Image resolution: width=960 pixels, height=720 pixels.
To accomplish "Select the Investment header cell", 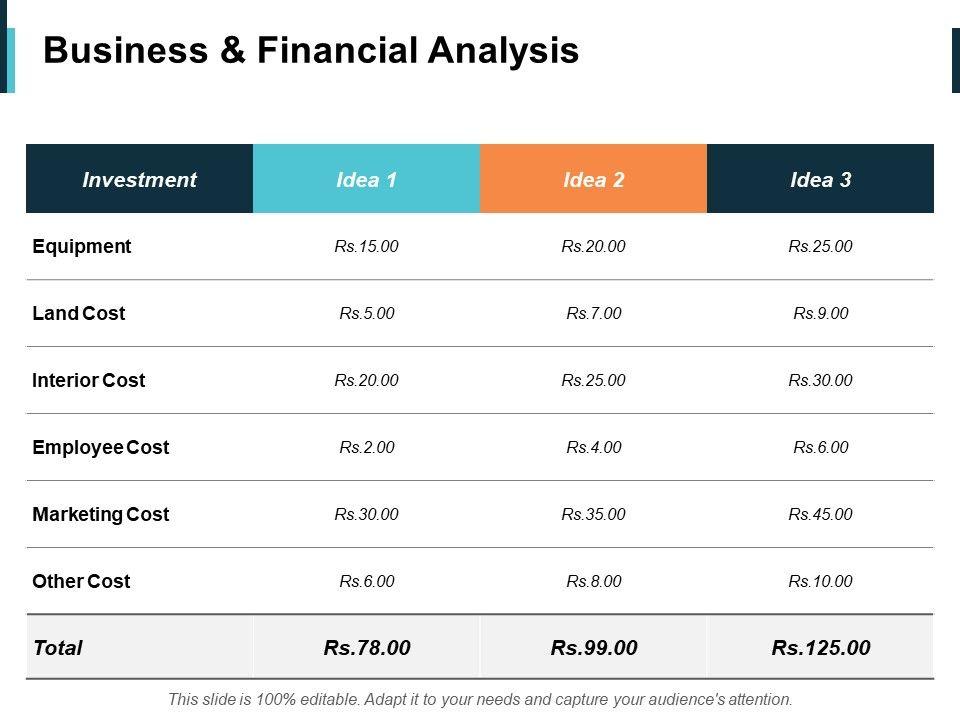I will pos(139,180).
